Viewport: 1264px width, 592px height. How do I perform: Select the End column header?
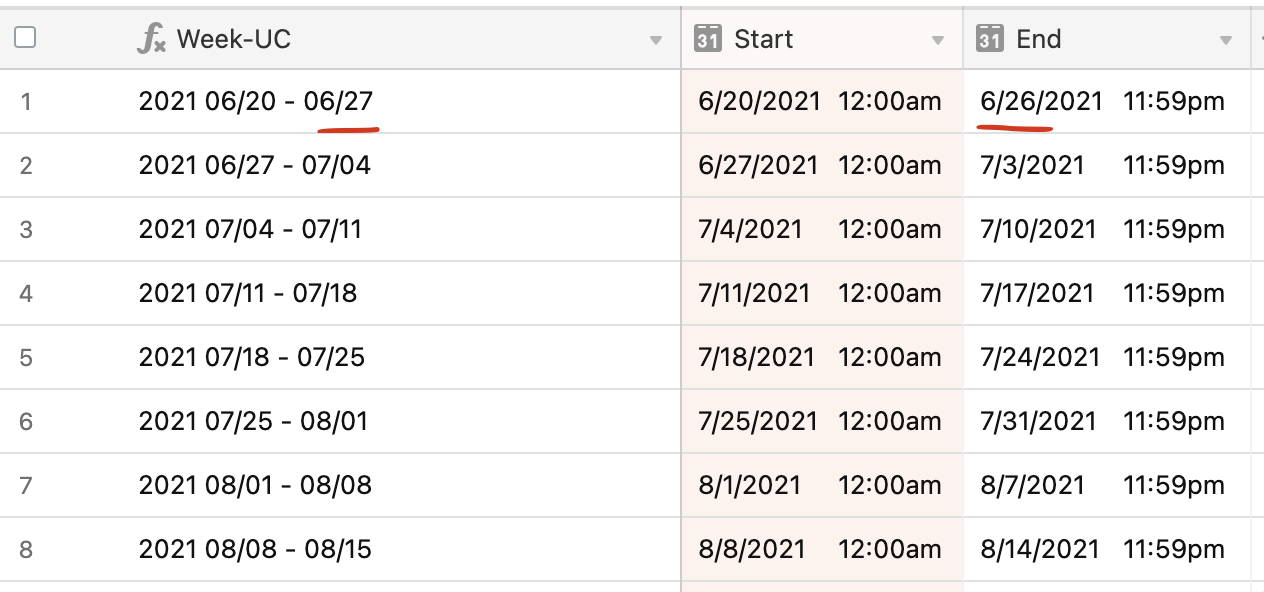(x=1107, y=39)
